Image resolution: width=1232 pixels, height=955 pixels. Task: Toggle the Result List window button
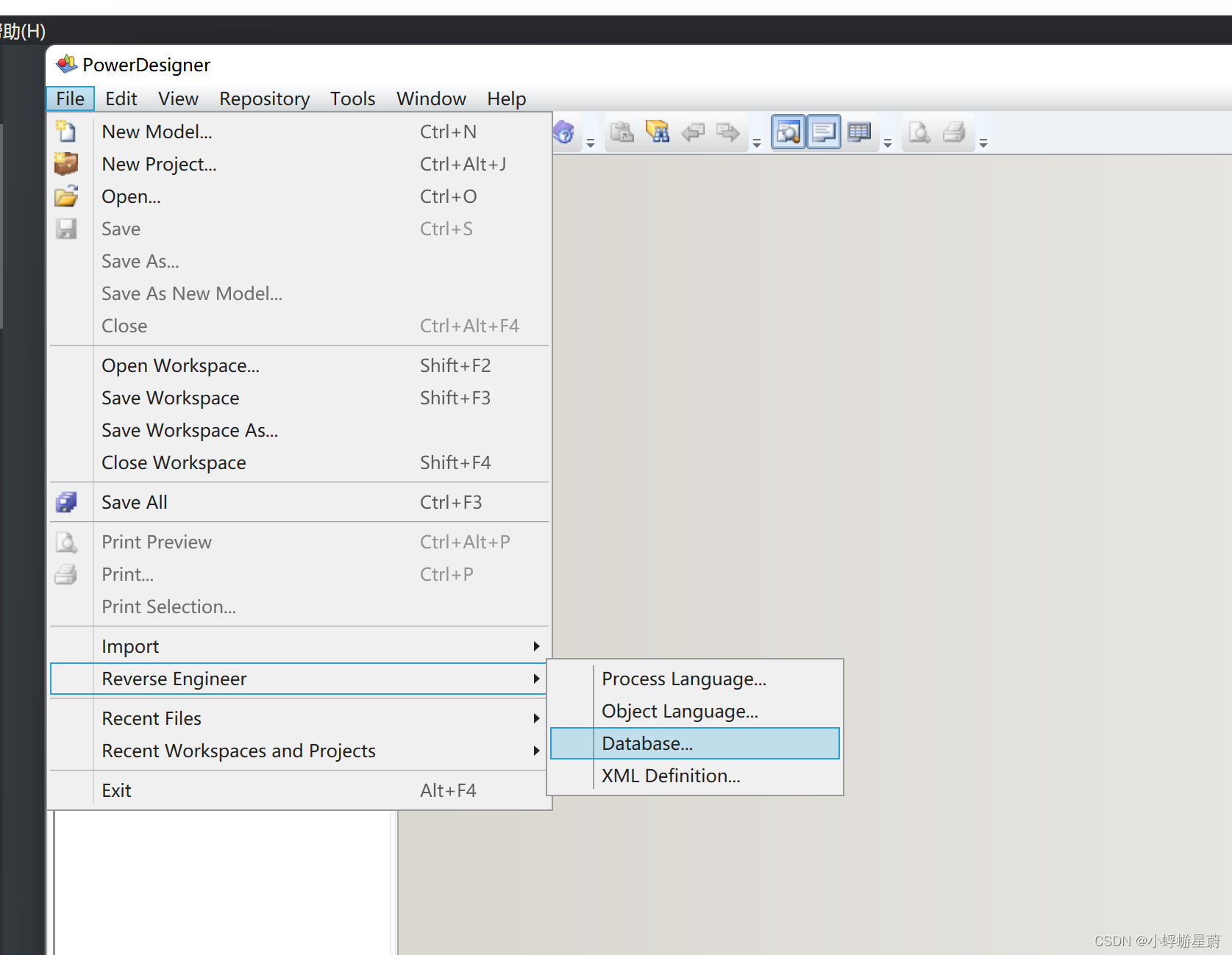[858, 132]
